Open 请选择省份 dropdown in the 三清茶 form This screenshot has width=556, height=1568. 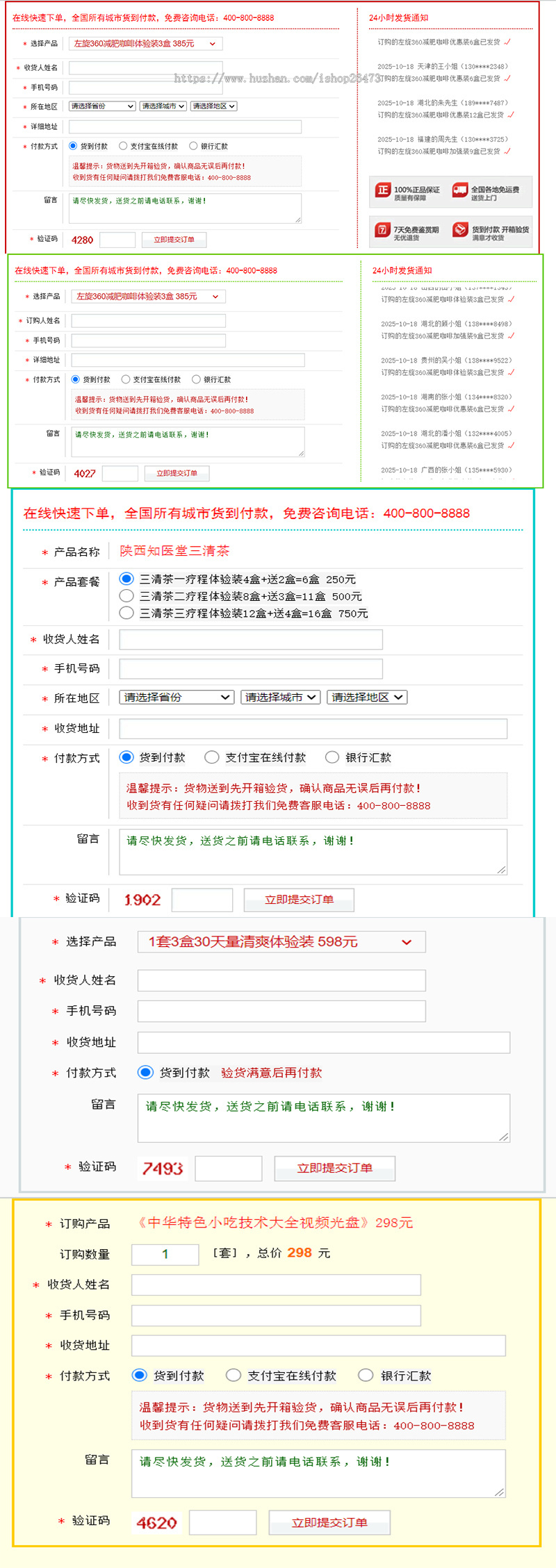(x=176, y=698)
